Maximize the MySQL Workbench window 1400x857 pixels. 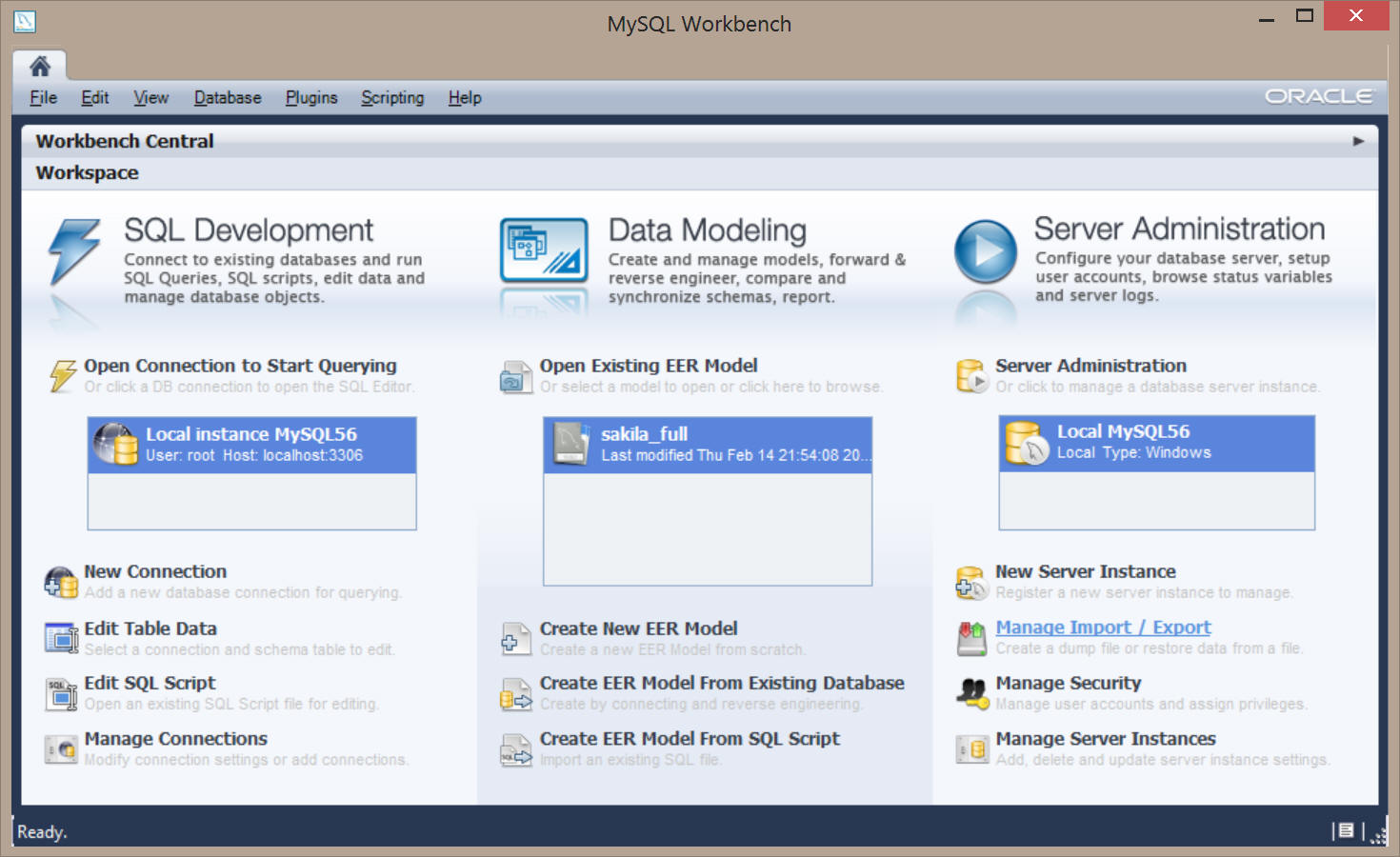pos(1305,16)
